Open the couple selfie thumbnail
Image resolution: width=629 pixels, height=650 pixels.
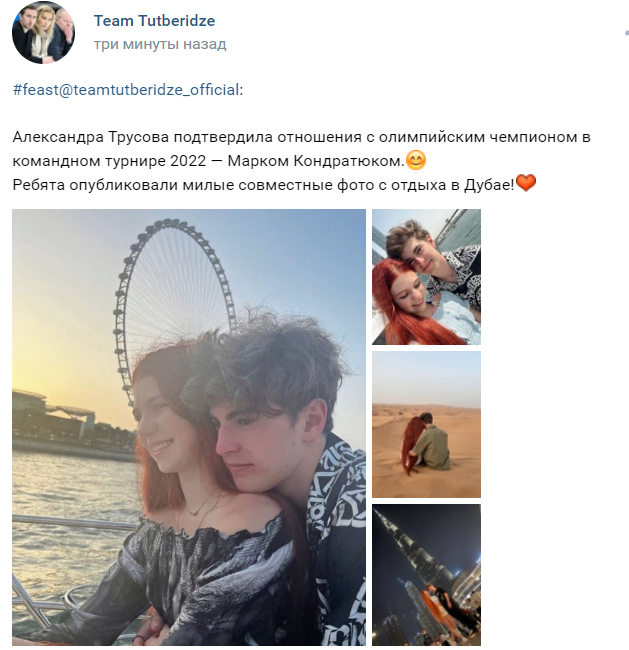click(x=426, y=277)
